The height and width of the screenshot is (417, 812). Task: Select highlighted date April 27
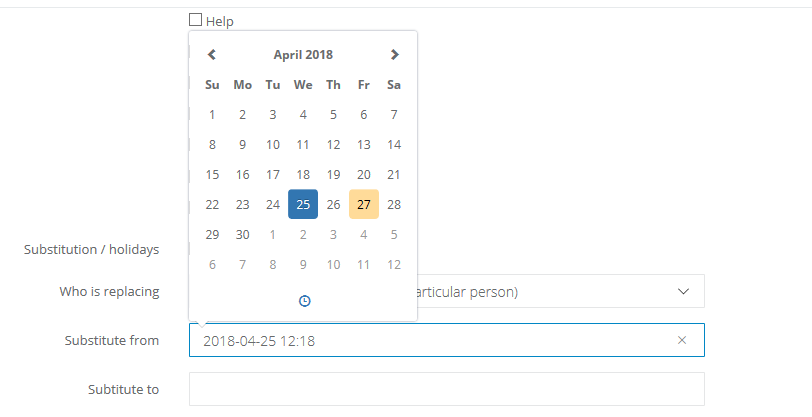(x=364, y=205)
